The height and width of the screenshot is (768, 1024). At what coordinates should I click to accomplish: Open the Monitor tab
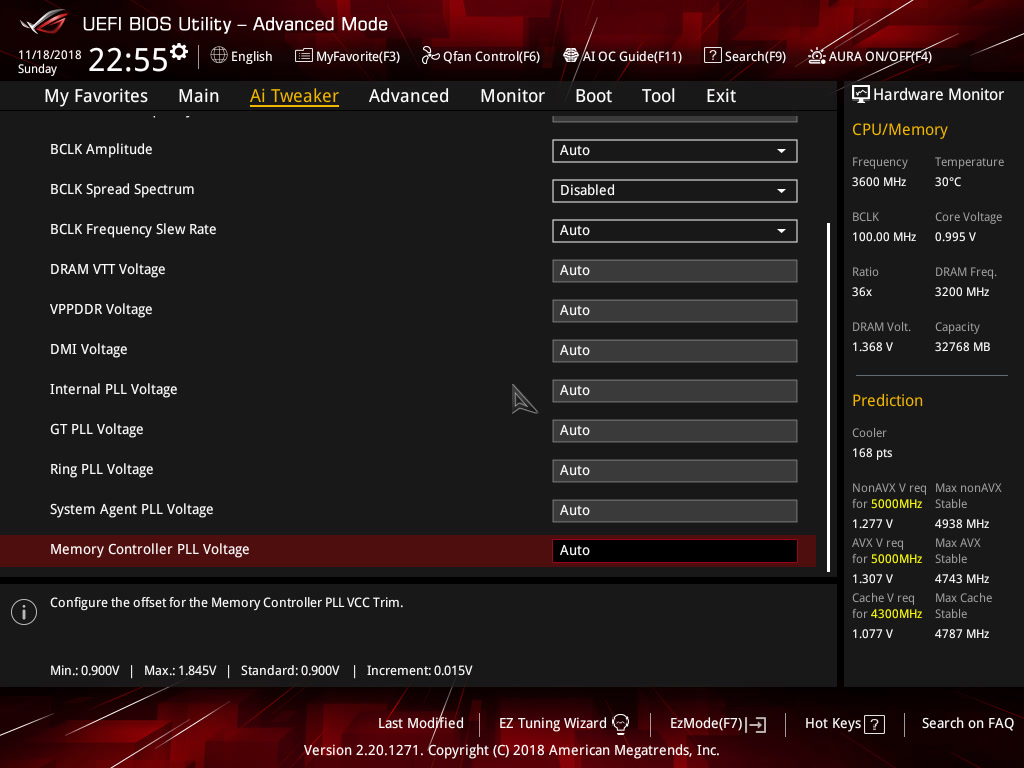(513, 96)
